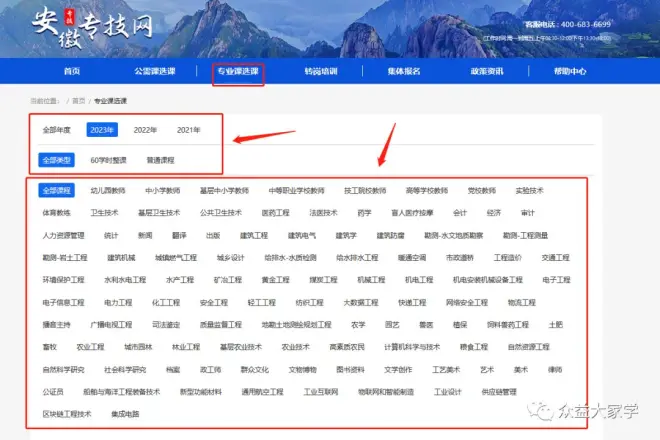Visit the 帮助中心 section
The image size is (660, 440).
click(569, 71)
